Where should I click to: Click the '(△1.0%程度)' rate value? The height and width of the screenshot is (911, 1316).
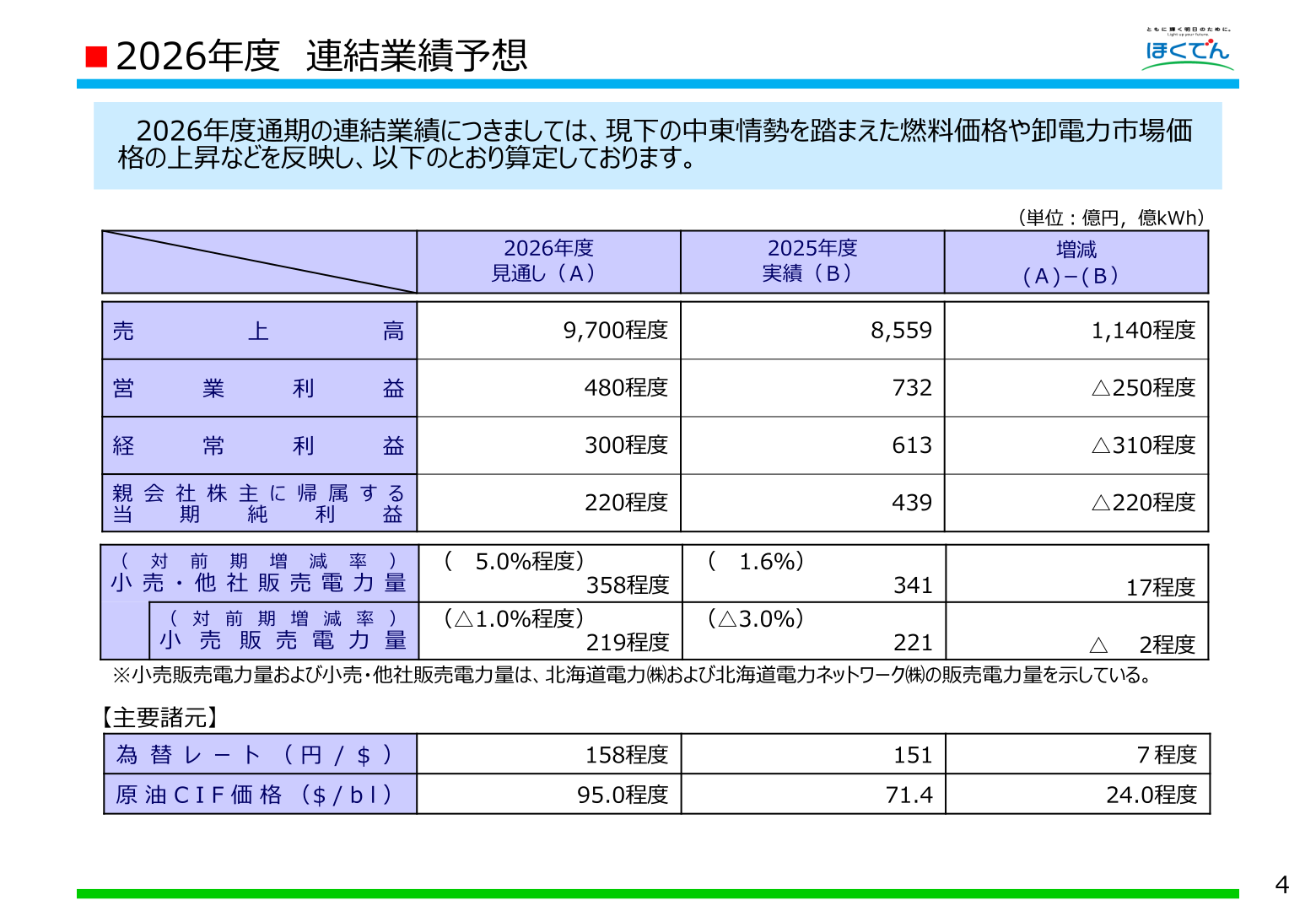pyautogui.click(x=515, y=618)
